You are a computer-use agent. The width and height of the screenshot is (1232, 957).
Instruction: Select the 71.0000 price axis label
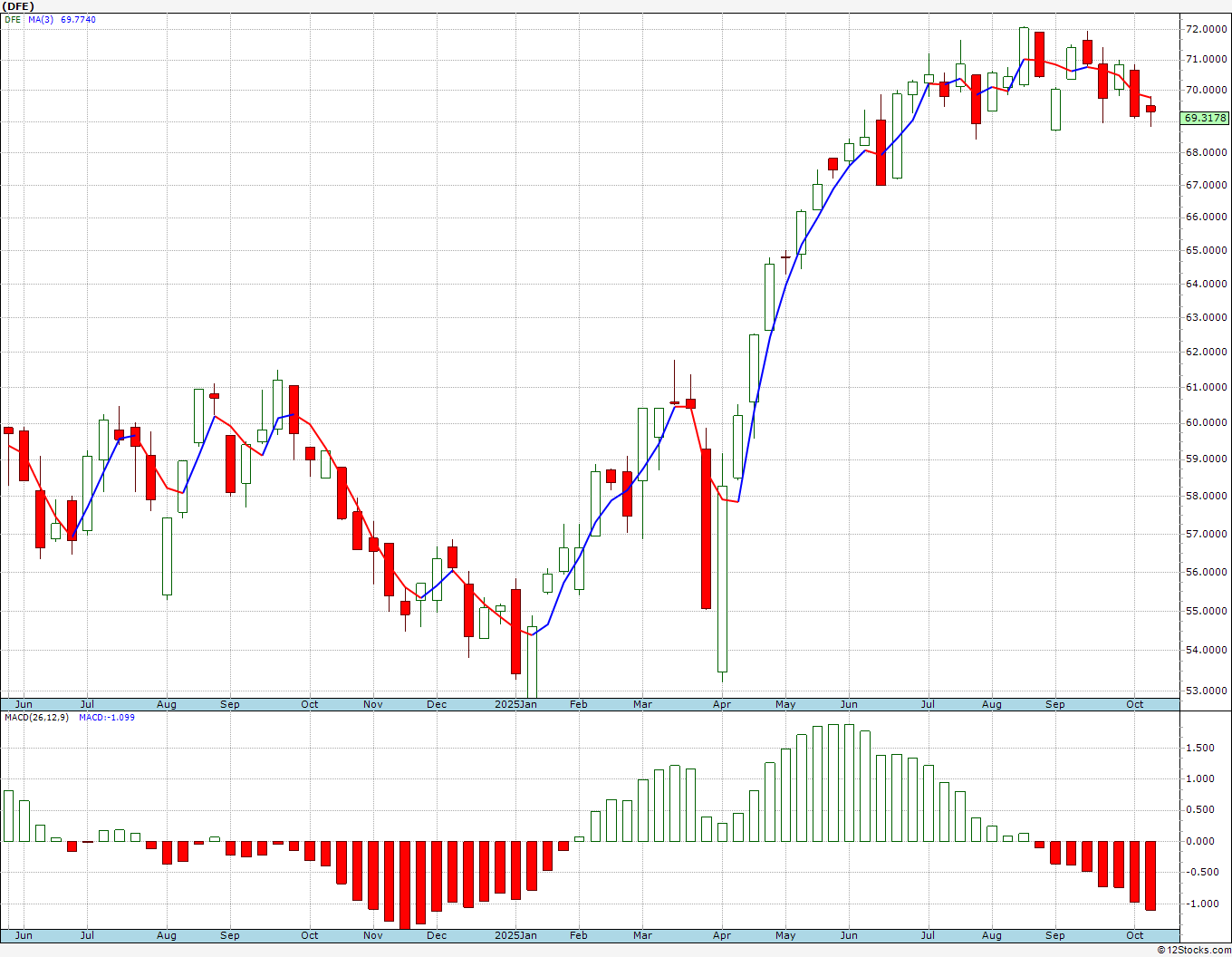coord(1207,60)
